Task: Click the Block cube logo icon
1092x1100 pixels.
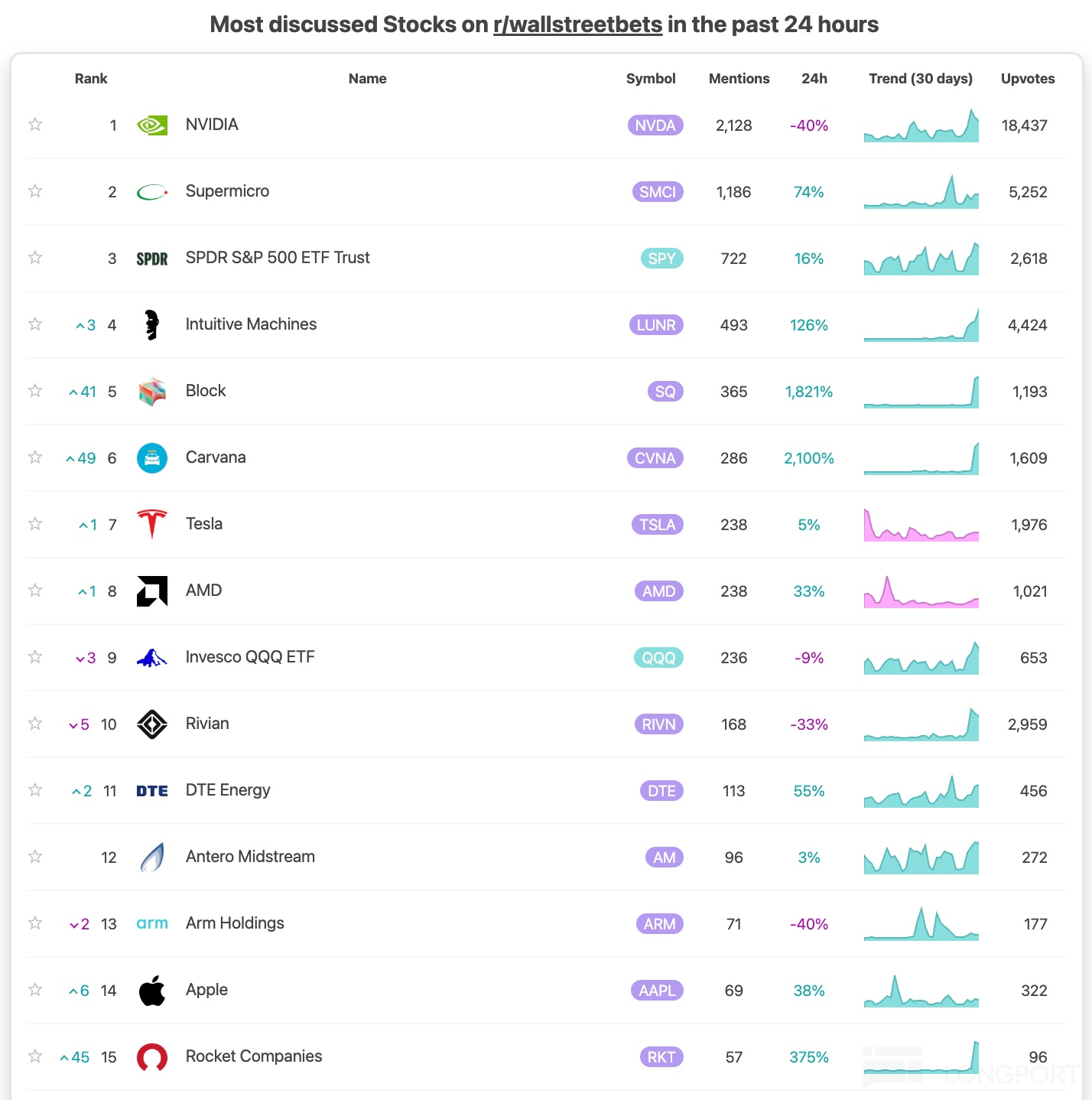Action: click(x=151, y=392)
